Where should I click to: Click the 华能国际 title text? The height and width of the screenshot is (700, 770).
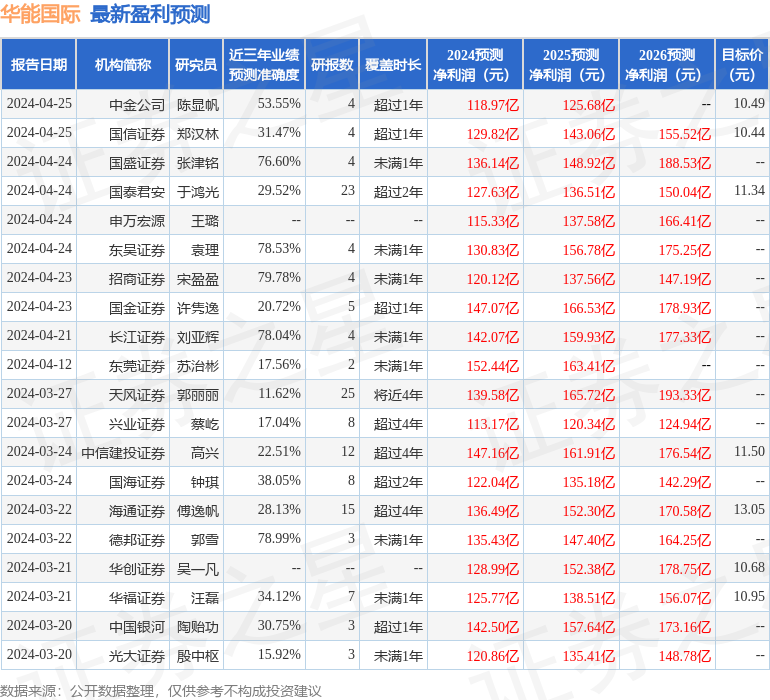coord(40,14)
